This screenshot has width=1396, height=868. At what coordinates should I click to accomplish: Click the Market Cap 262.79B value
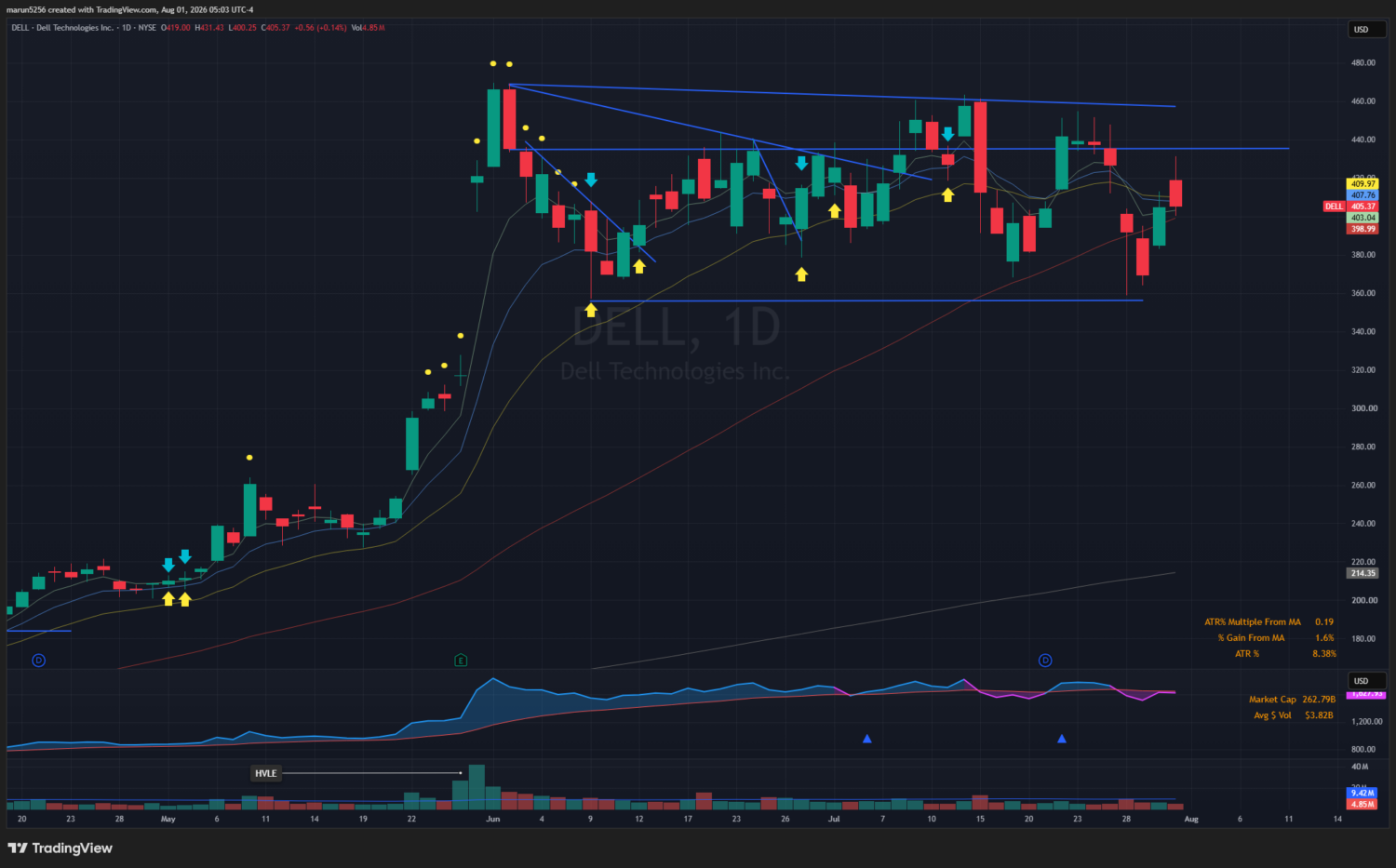[x=1319, y=700]
